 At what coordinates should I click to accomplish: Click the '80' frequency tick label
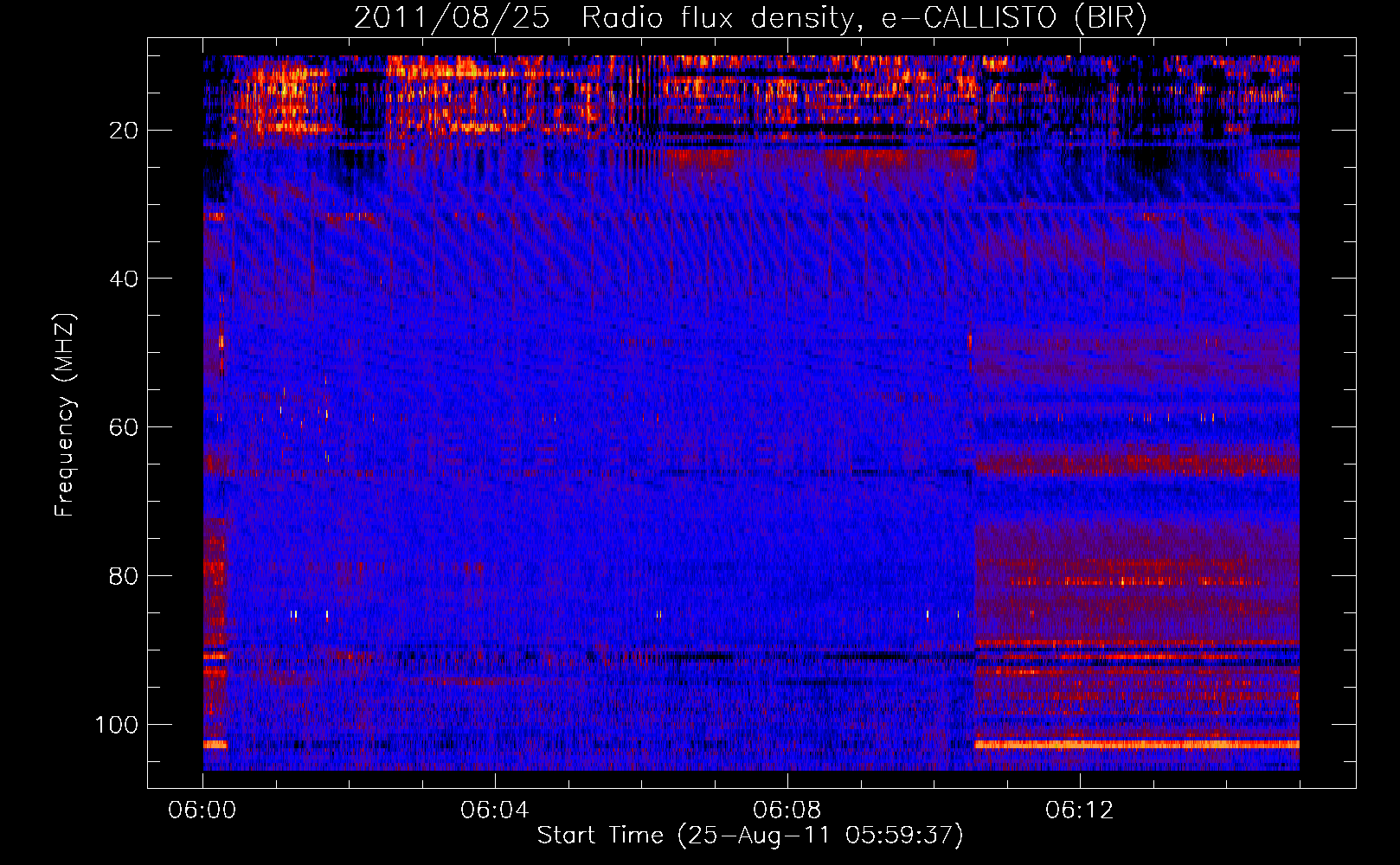pos(125,576)
